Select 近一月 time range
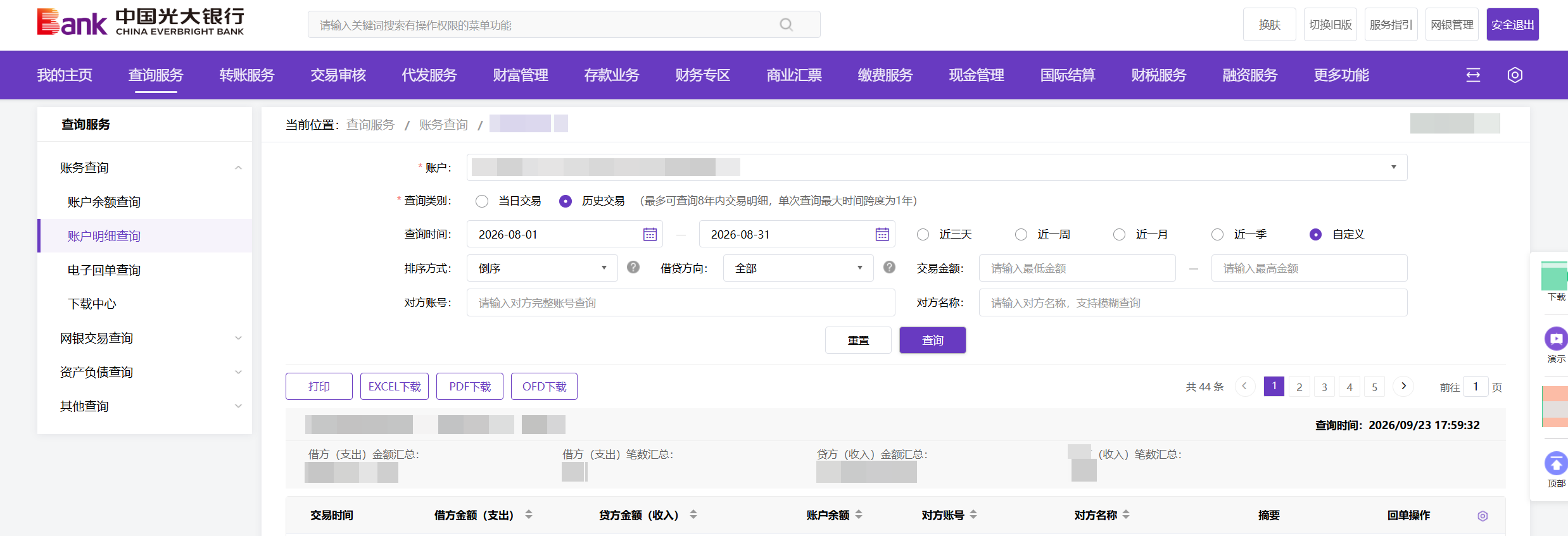1568x536 pixels. pyautogui.click(x=1120, y=235)
